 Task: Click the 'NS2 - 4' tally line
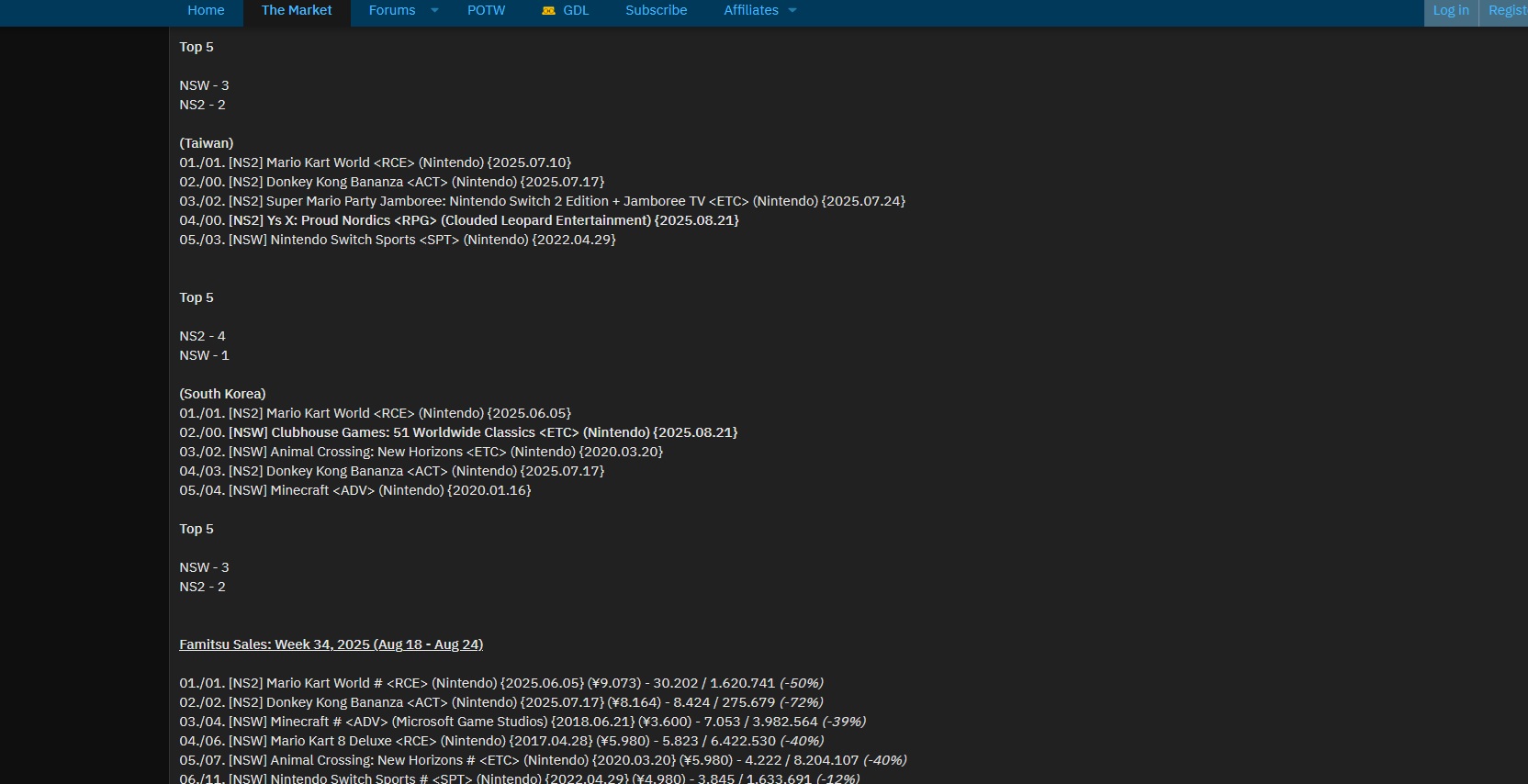[202, 336]
